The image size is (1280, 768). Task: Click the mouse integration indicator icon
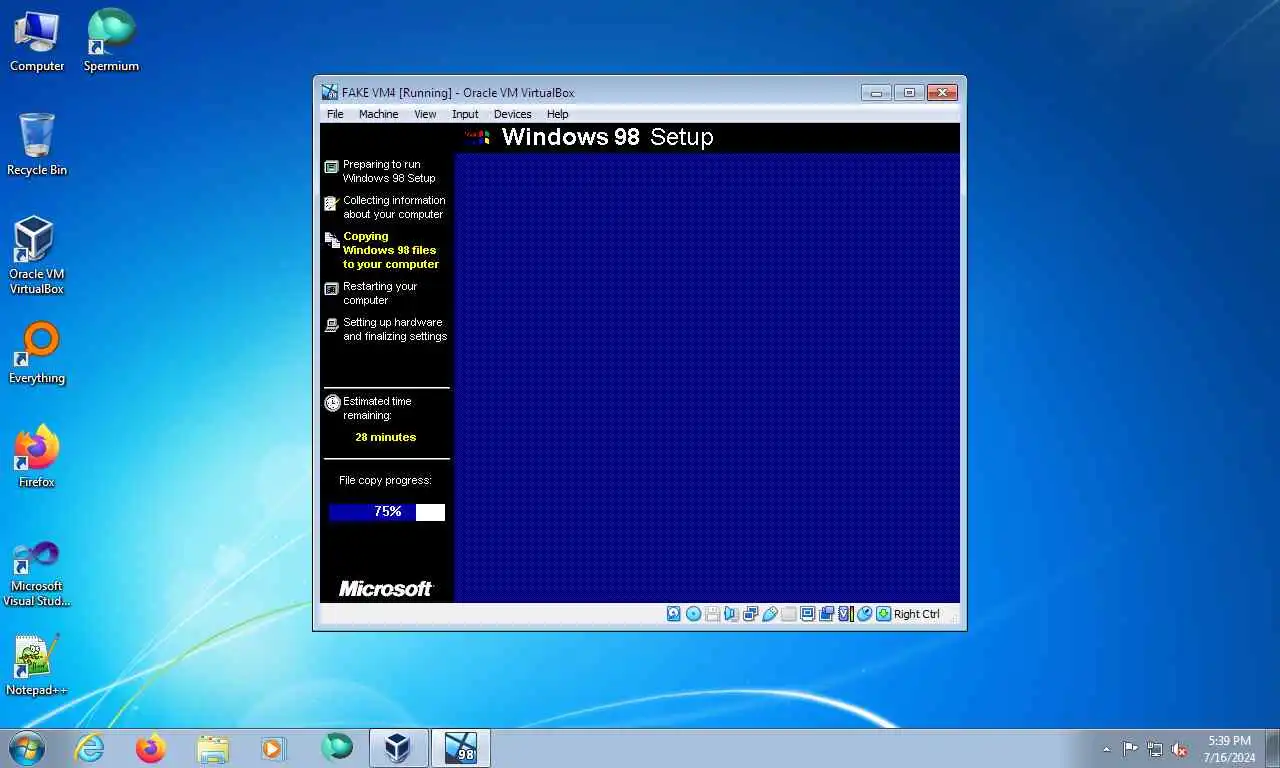864,614
